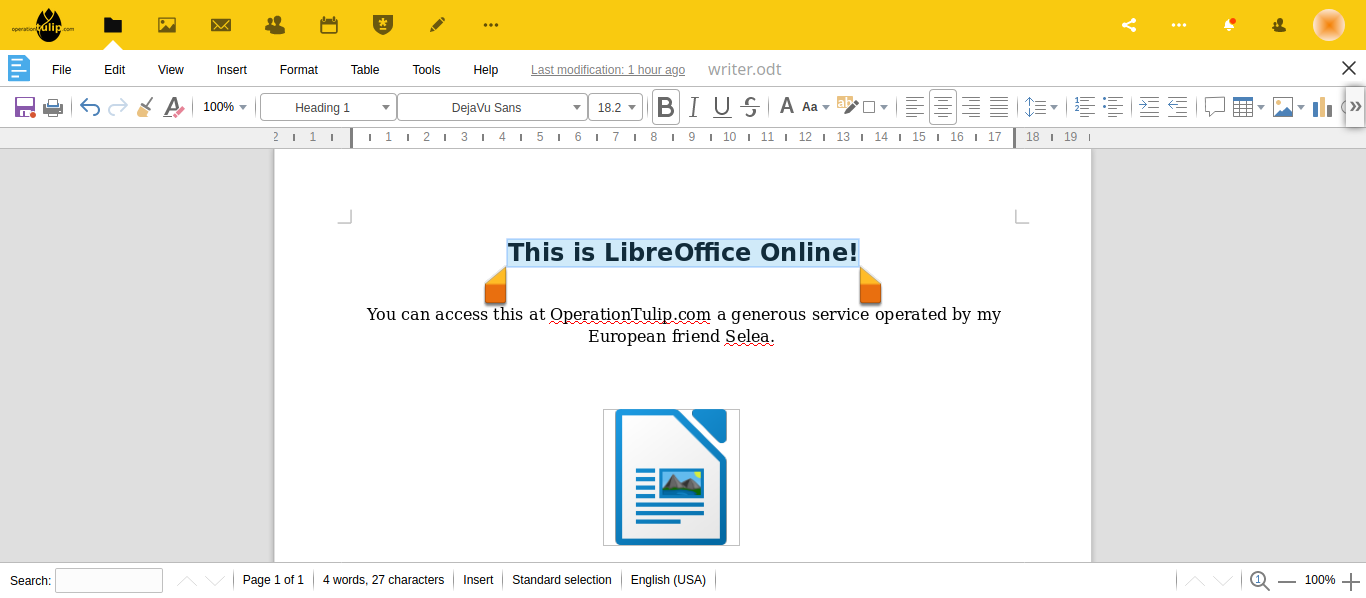Align paragraph left
Image resolution: width=1366 pixels, height=598 pixels.
pyautogui.click(x=914, y=107)
